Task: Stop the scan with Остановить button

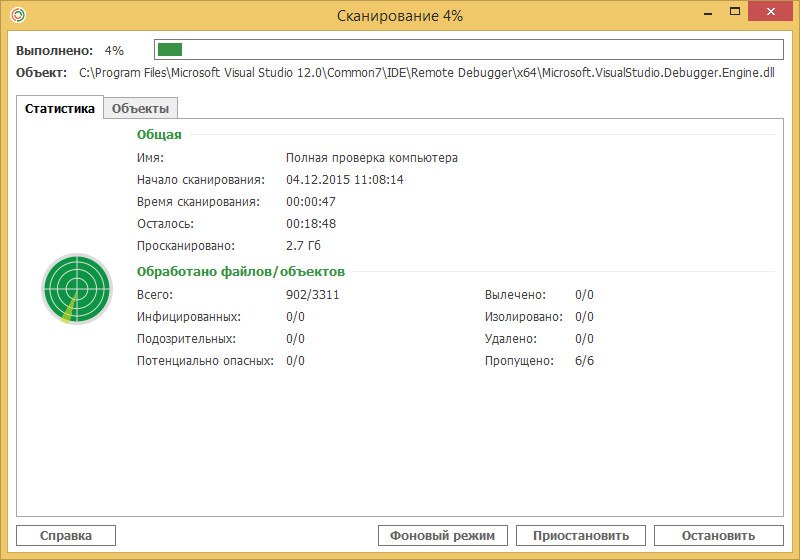Action: point(718,536)
